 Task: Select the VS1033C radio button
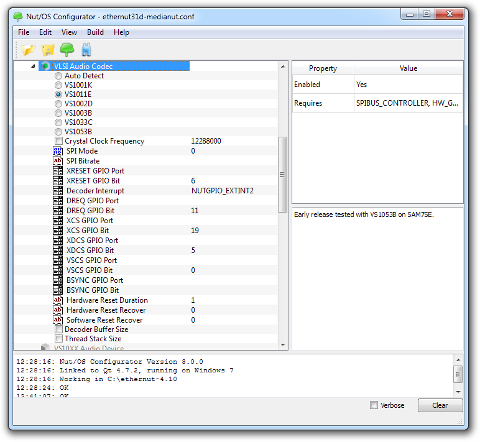click(x=58, y=122)
